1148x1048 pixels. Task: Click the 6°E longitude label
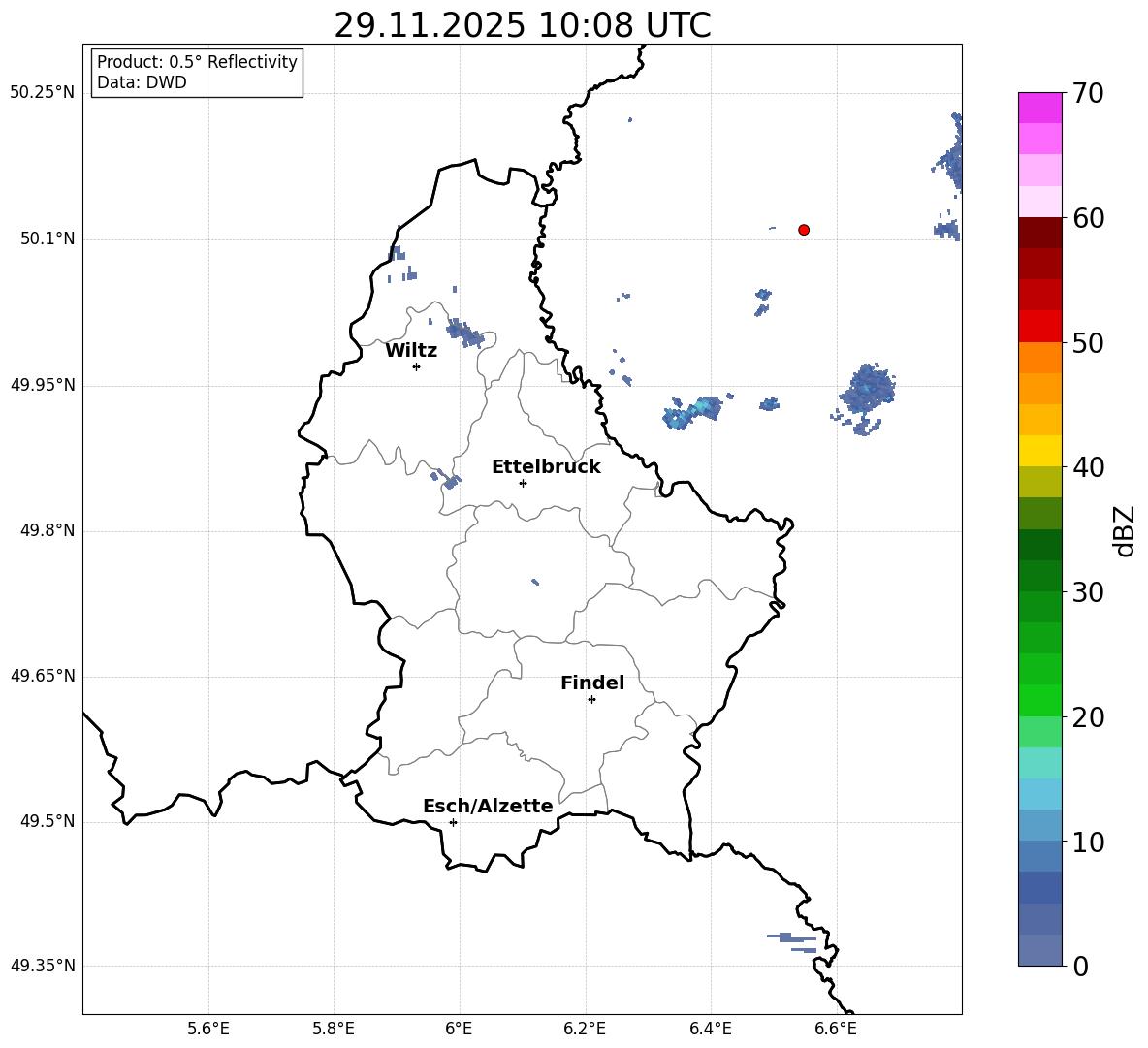pyautogui.click(x=459, y=1029)
